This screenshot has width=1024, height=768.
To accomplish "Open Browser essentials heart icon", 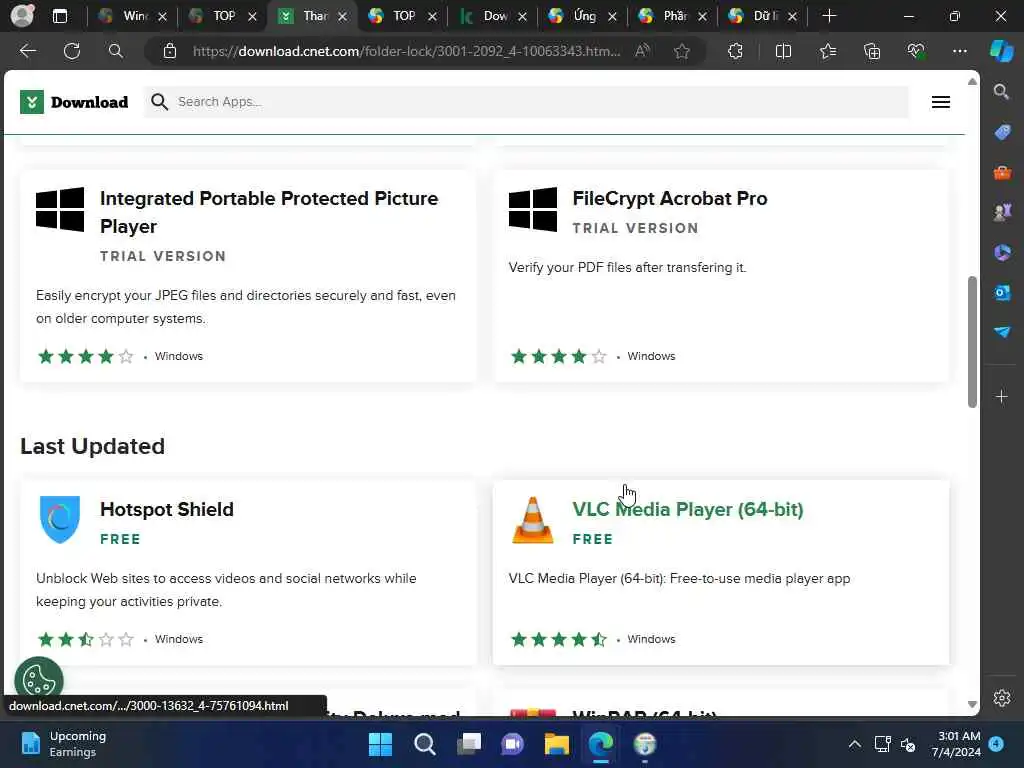I will (916, 51).
